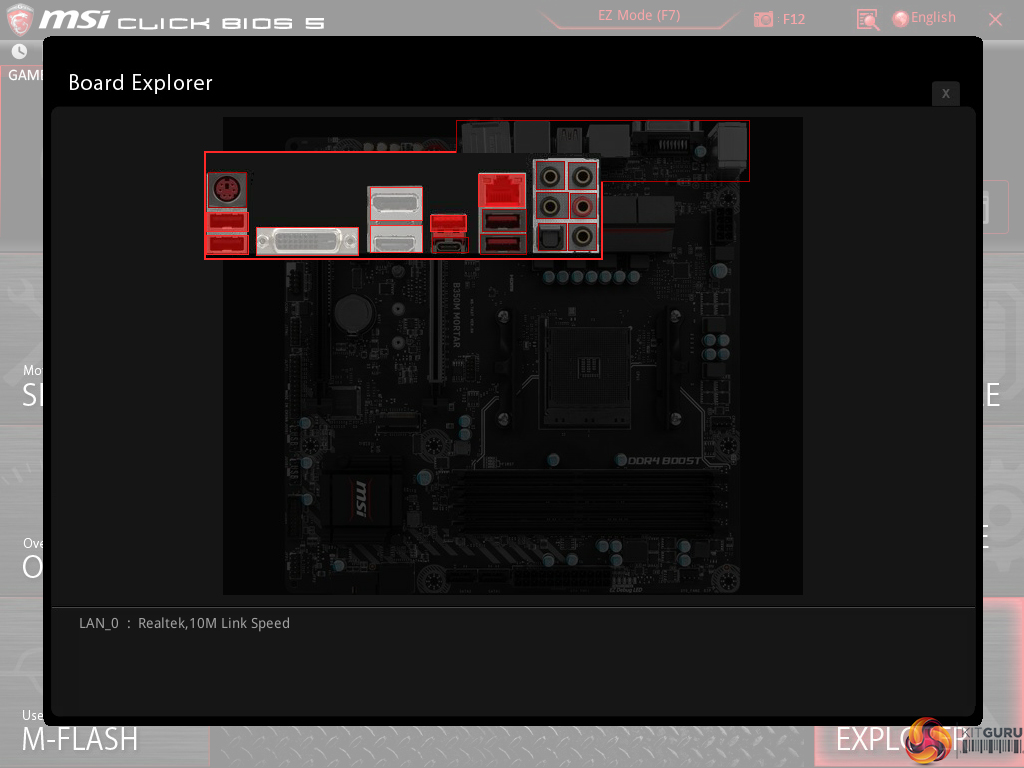Select the round CMOS battery on board
This screenshot has width=1024, height=768.
[353, 315]
